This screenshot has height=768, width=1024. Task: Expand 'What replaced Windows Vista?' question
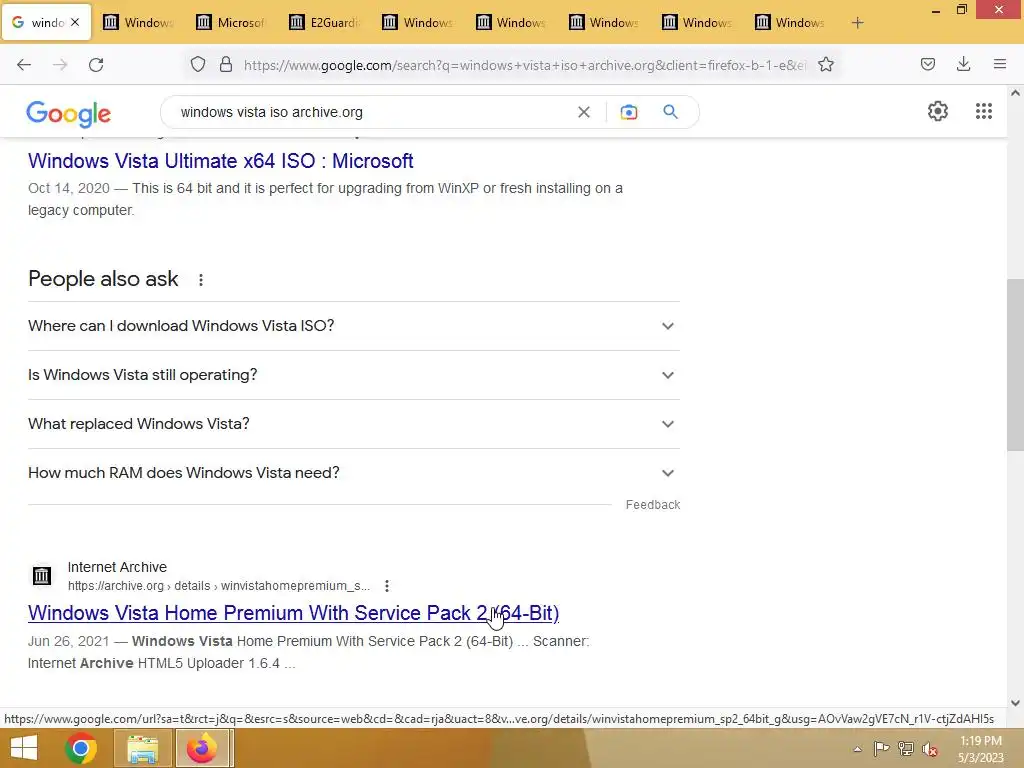tap(353, 424)
